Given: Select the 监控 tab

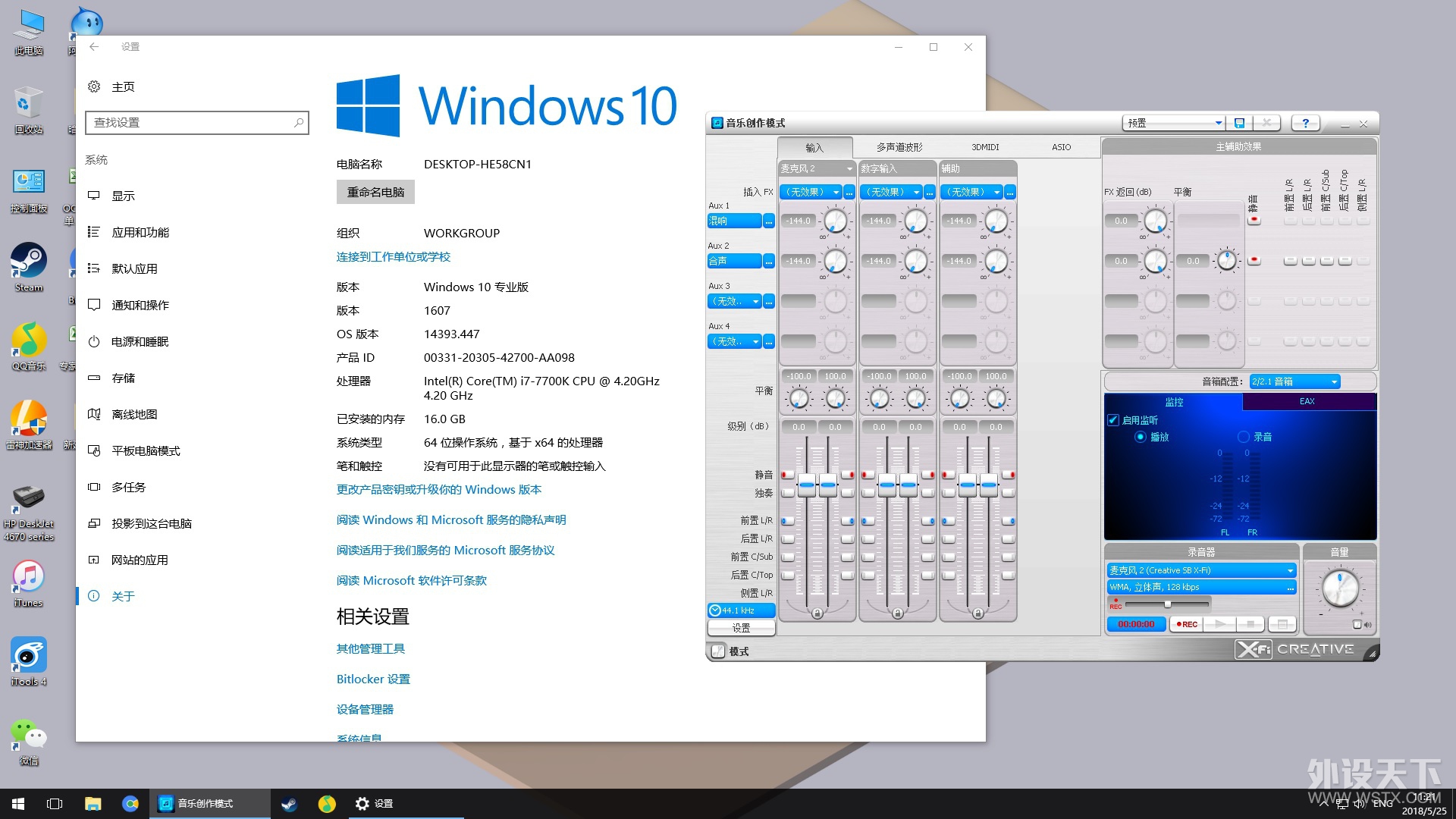Looking at the screenshot, I should pos(1174,402).
